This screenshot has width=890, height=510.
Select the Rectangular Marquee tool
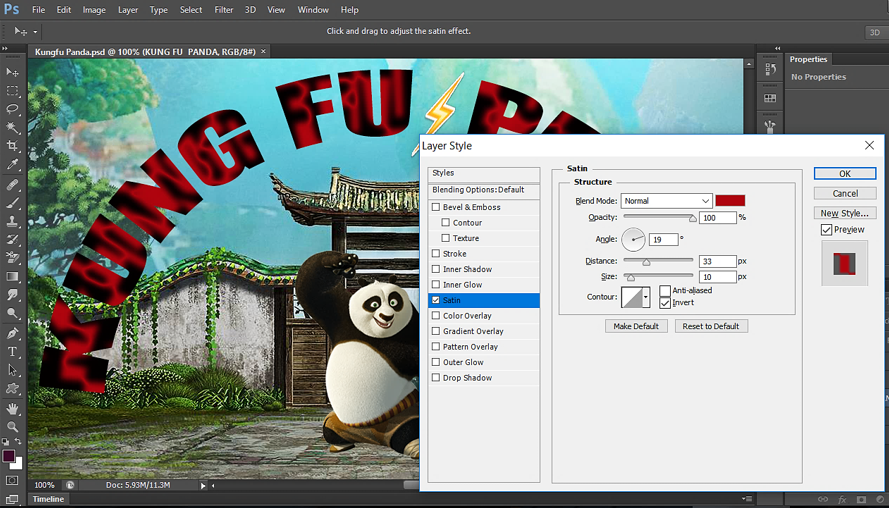[x=12, y=91]
